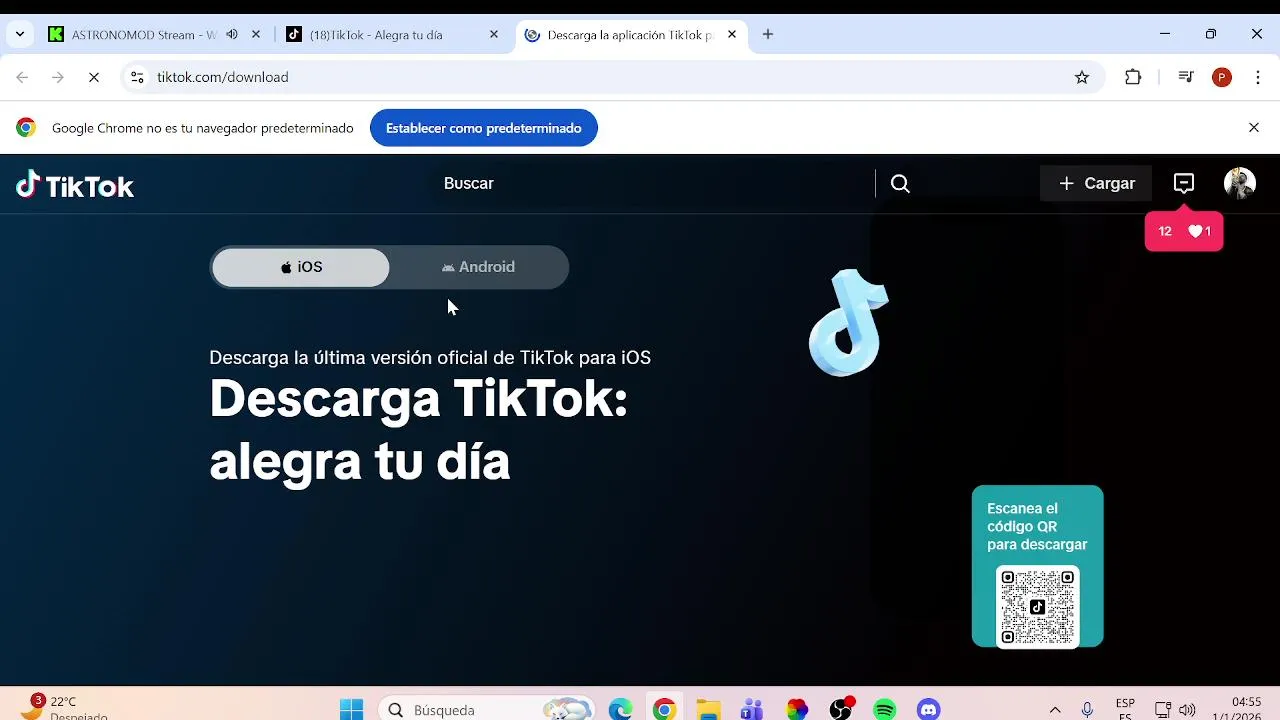Click the search magnifier icon
Image resolution: width=1280 pixels, height=720 pixels.
point(900,183)
